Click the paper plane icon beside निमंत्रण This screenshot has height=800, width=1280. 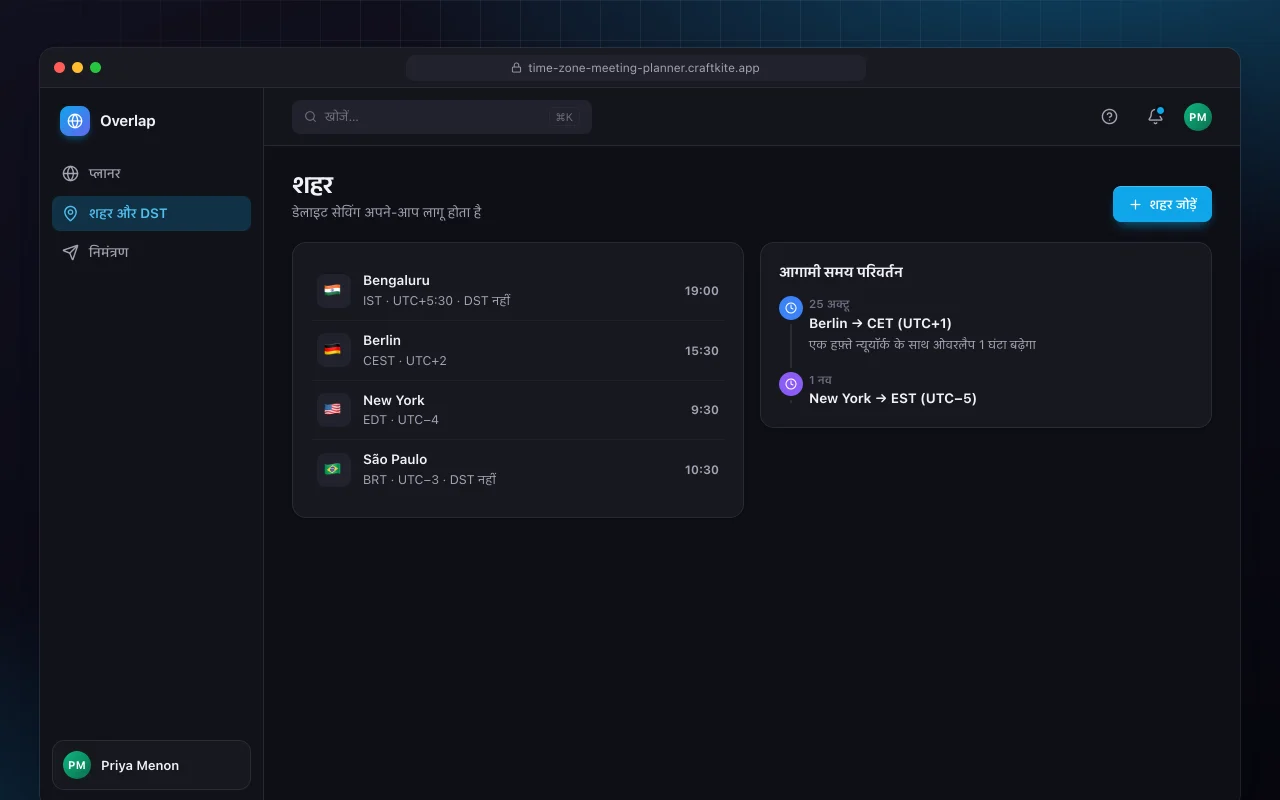coord(70,252)
